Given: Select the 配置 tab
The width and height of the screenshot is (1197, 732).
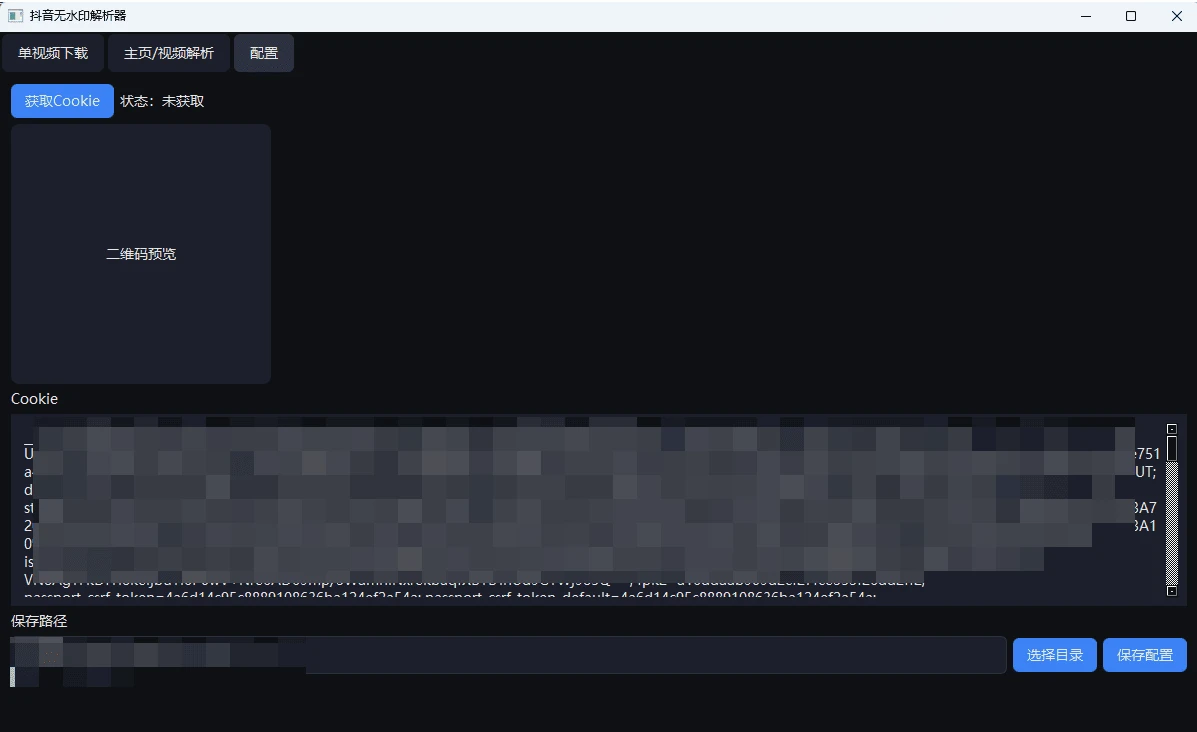Looking at the screenshot, I should coord(264,53).
